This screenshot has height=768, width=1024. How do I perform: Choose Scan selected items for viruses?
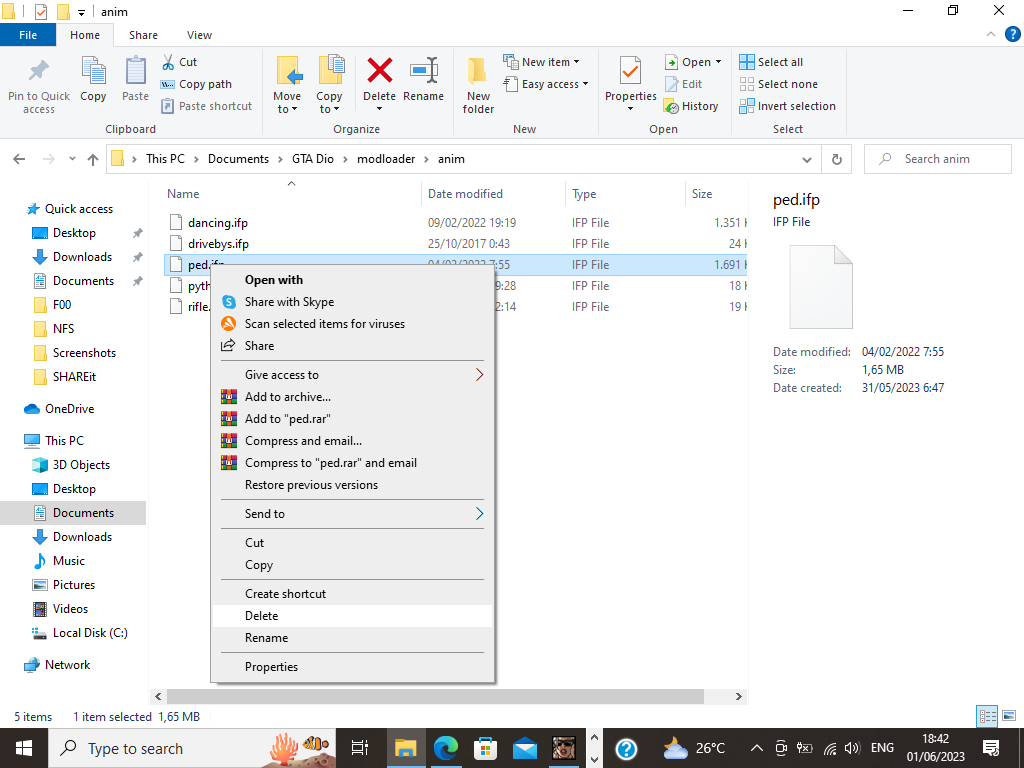click(x=353, y=324)
